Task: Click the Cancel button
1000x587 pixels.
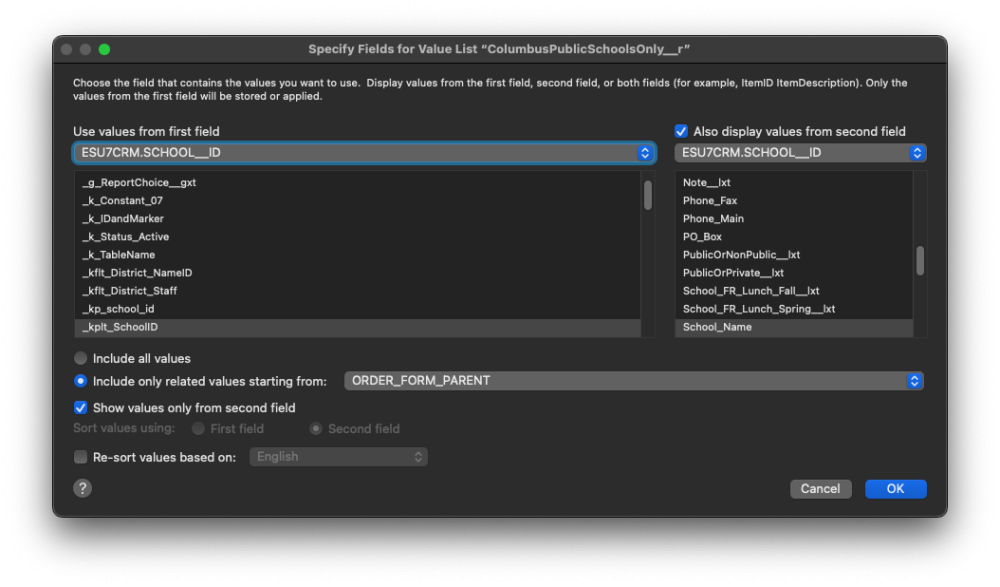Action: coord(820,489)
